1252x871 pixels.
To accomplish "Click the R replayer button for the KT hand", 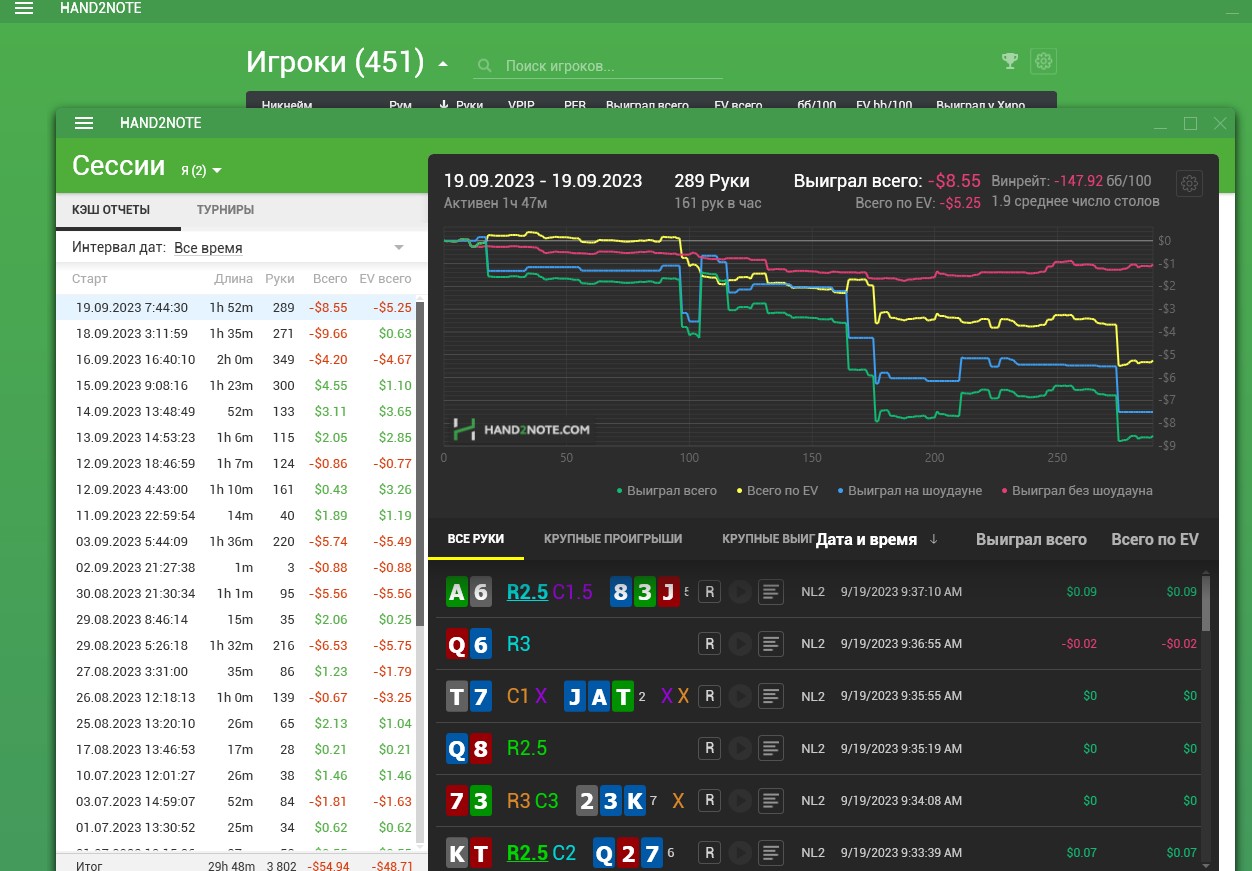I will pyautogui.click(x=709, y=853).
